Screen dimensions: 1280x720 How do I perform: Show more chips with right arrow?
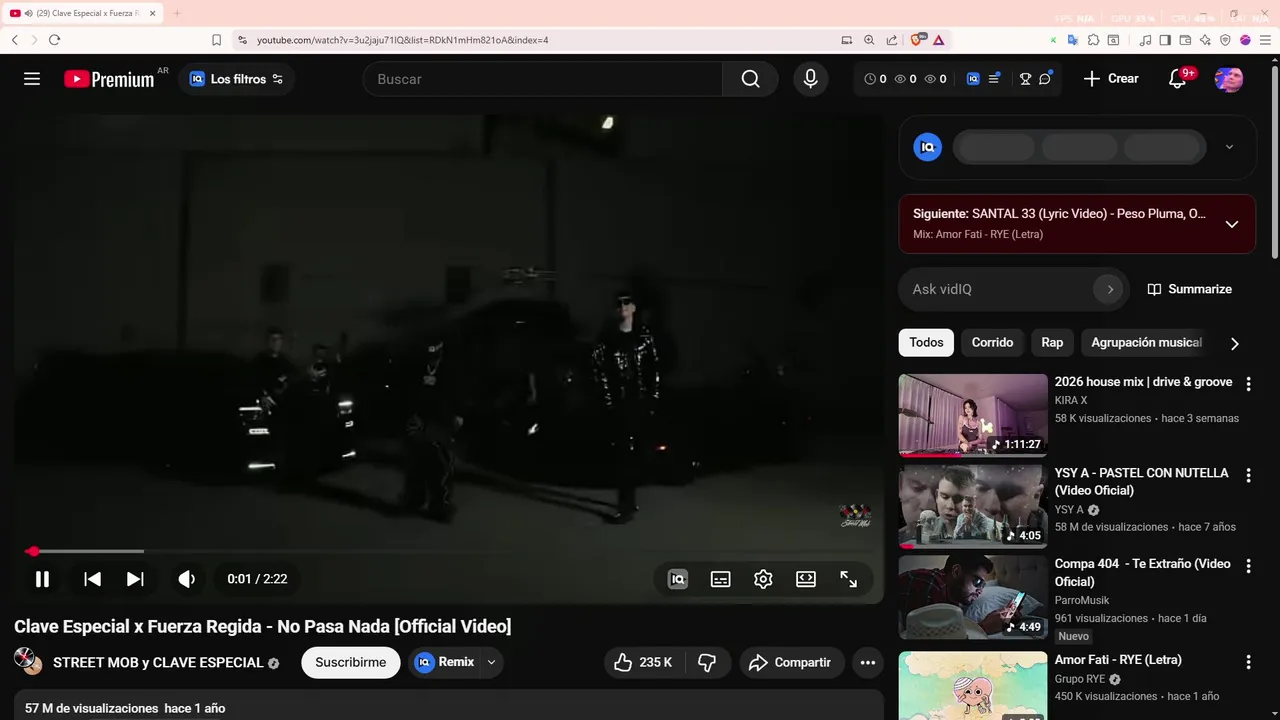click(1234, 343)
